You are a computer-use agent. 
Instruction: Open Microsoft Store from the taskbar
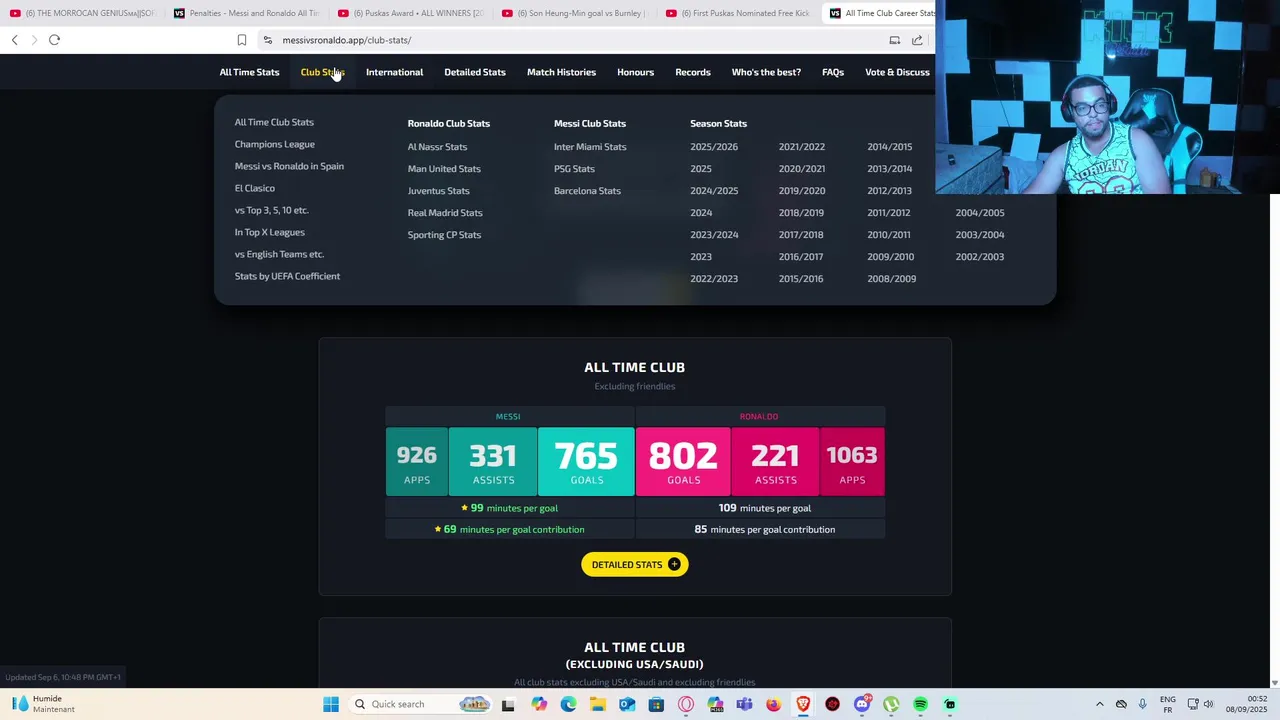point(656,704)
